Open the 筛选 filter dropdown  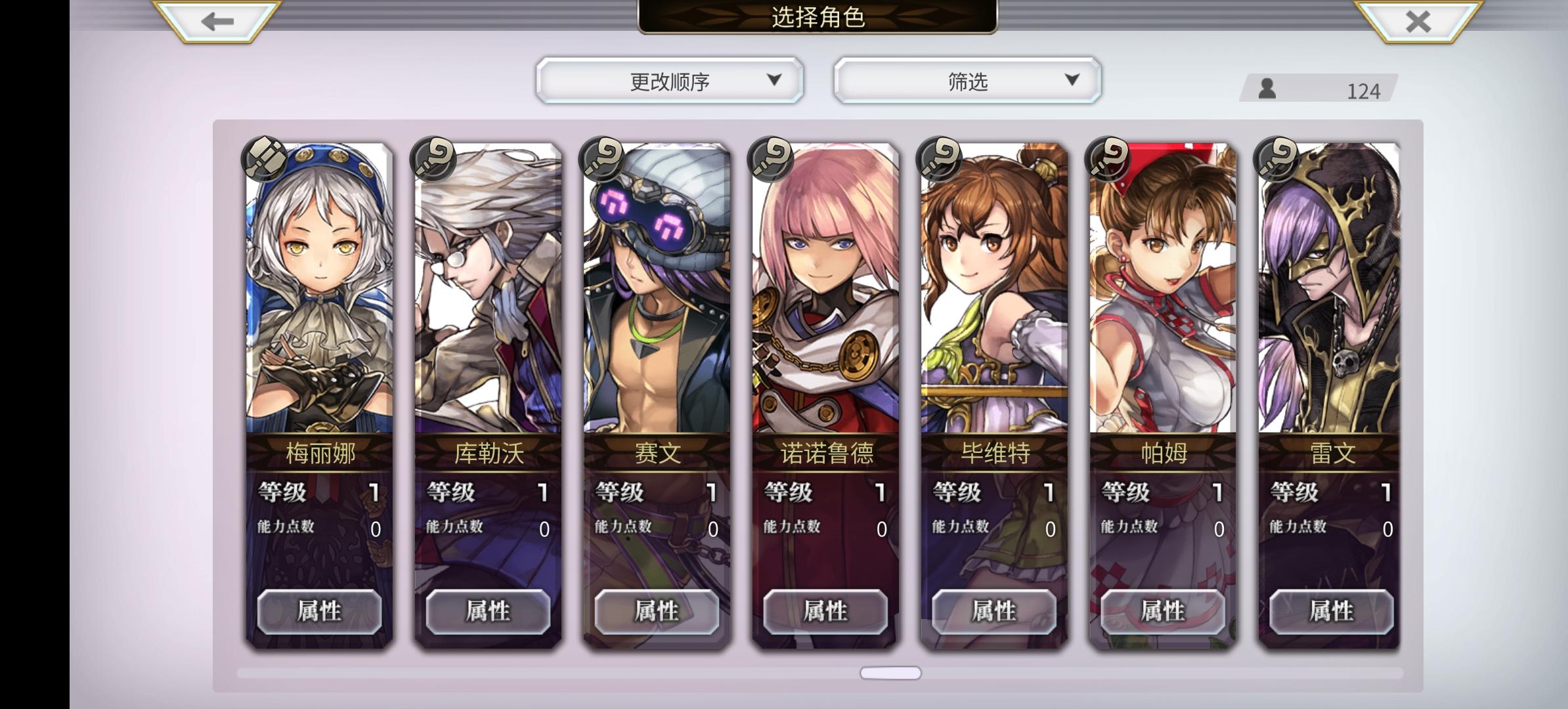pyautogui.click(x=967, y=80)
